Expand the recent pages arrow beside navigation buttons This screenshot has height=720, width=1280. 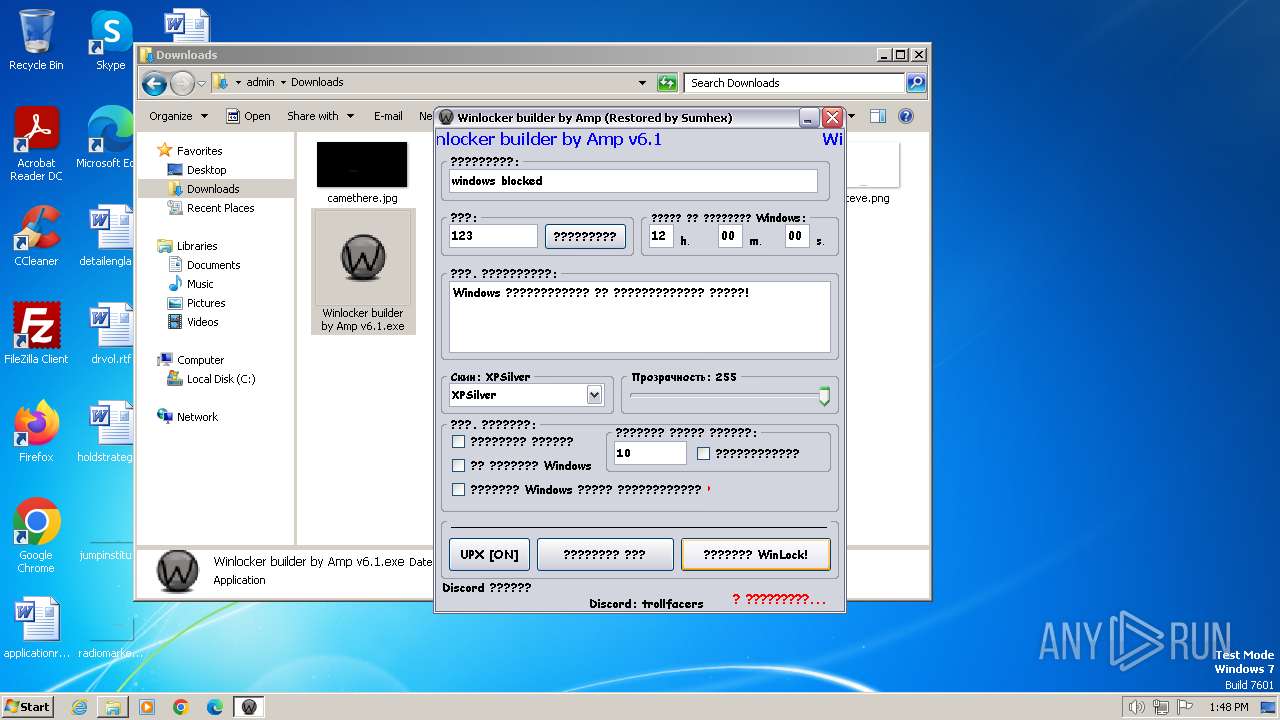click(202, 83)
